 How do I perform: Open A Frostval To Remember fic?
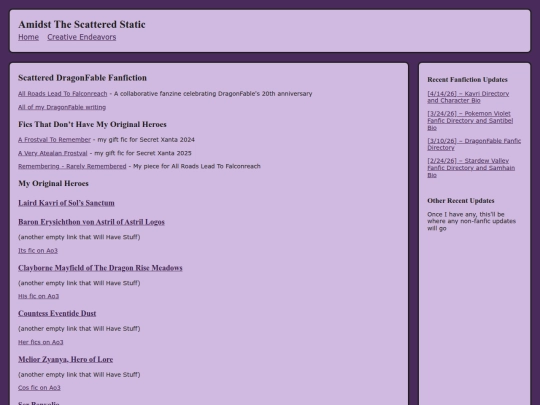(54, 139)
